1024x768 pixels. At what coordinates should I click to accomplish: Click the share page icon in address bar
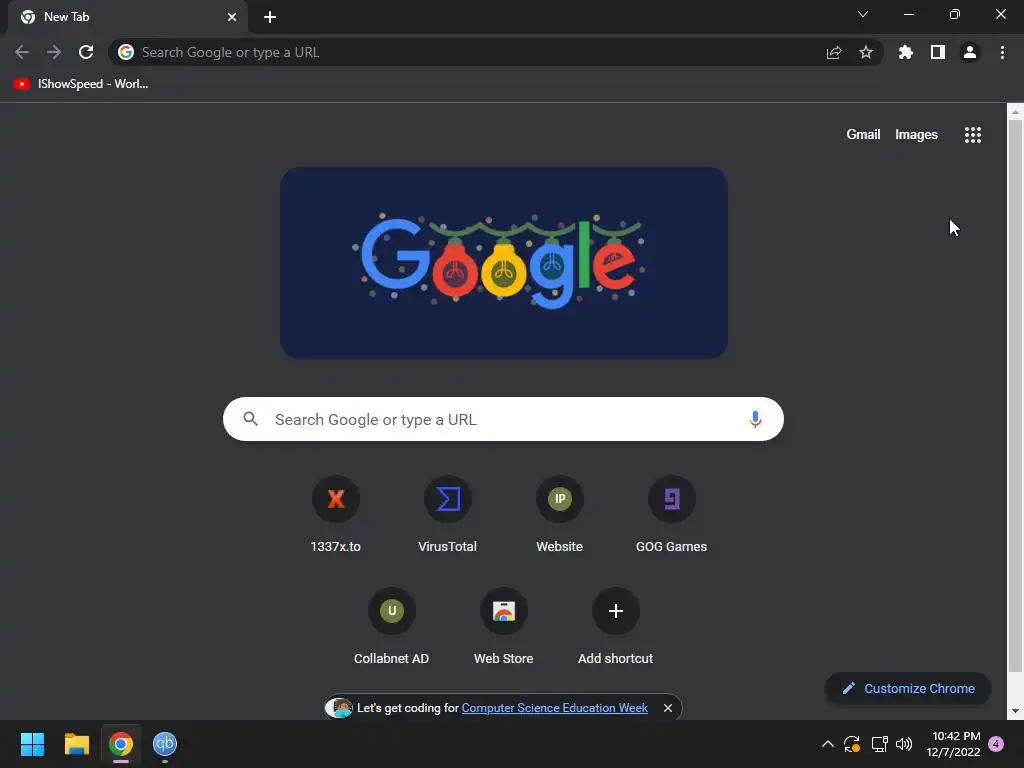(x=834, y=53)
